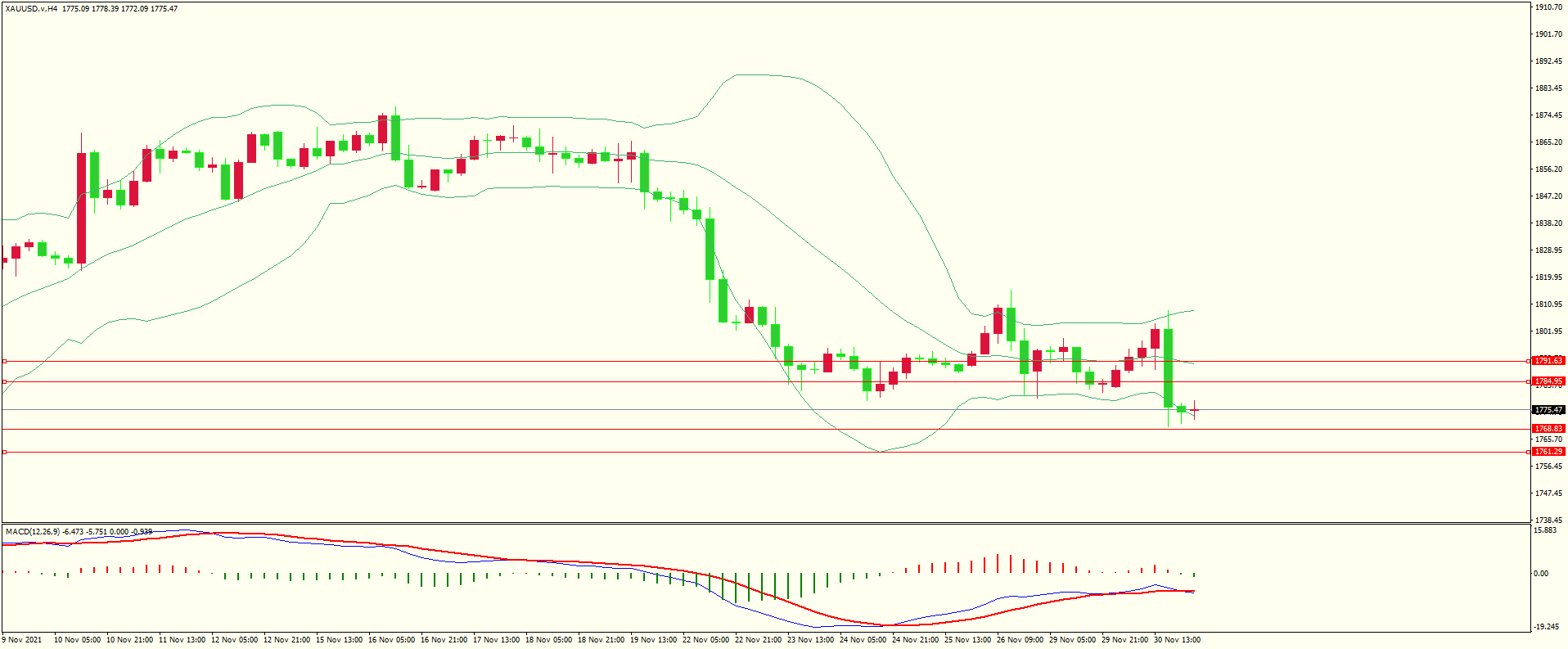
Task: Click the 22 Nov 21:00 time axis label
Action: [758, 640]
